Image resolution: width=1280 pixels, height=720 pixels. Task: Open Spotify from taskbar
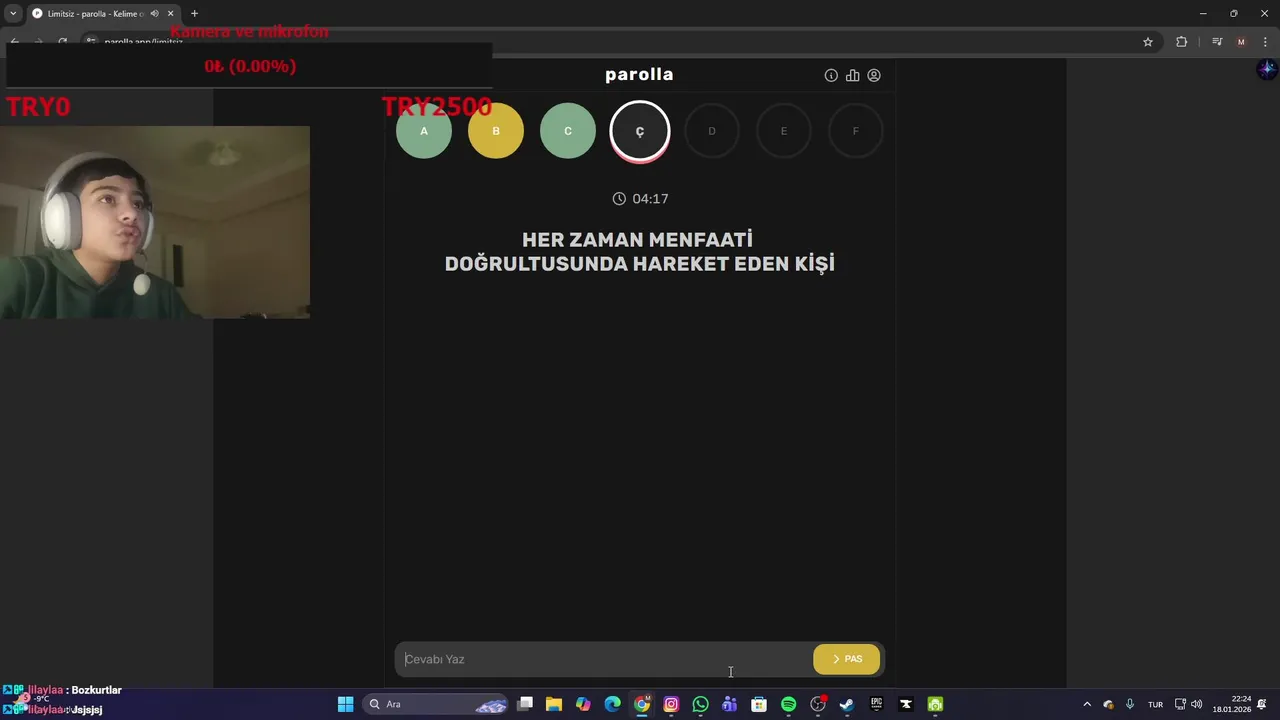tap(788, 704)
